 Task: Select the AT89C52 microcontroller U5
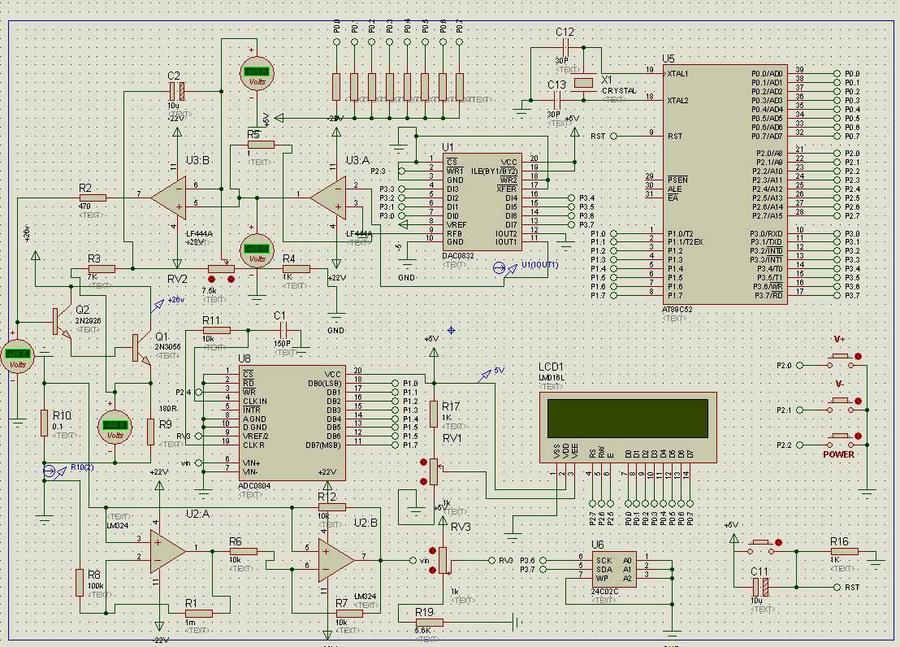(x=725, y=184)
